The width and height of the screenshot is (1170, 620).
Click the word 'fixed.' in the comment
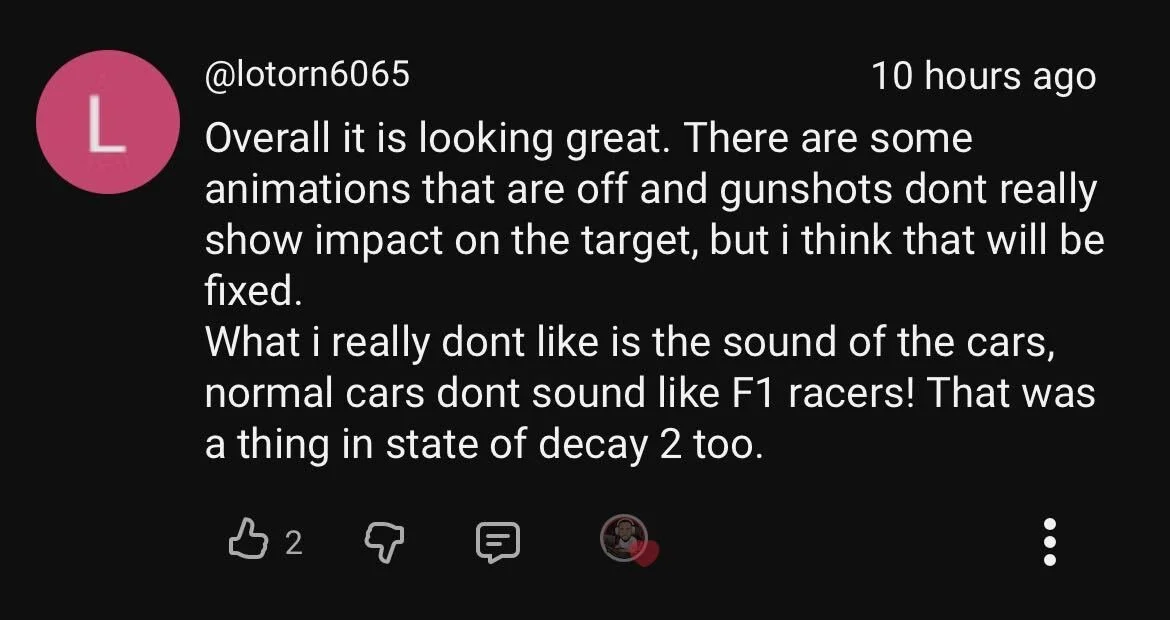pos(254,291)
